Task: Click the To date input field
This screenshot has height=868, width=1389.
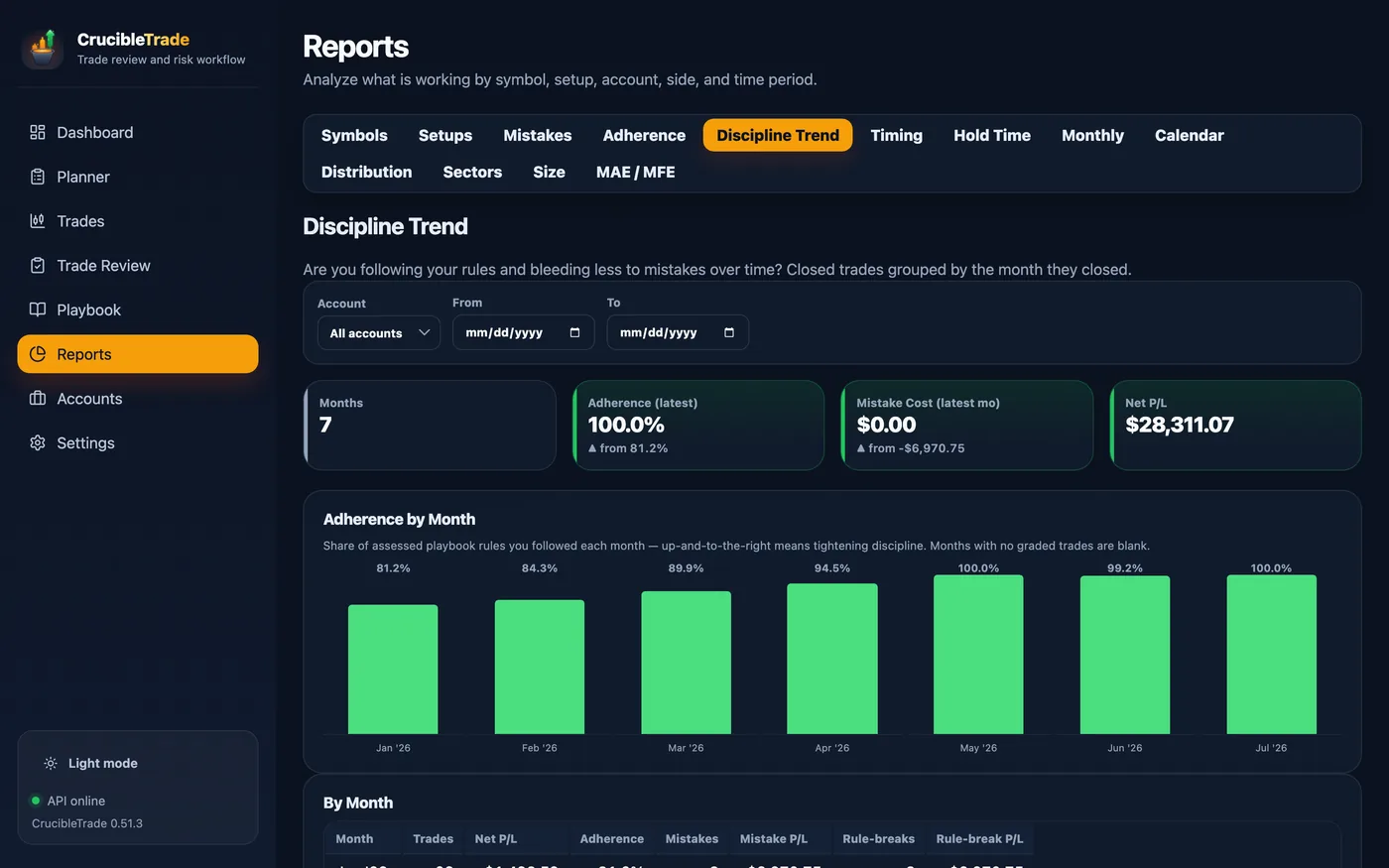Action: pos(678,332)
